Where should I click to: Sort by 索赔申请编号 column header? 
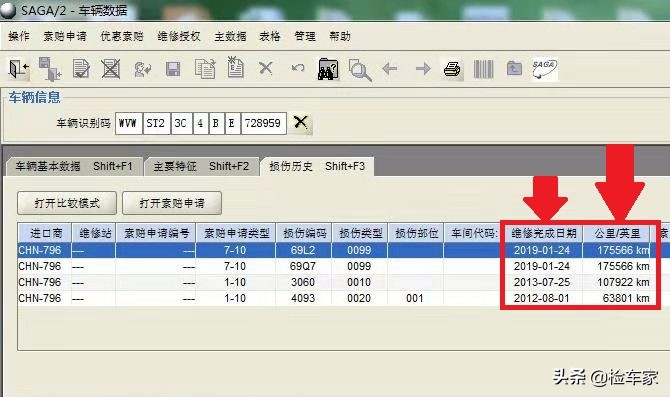[x=156, y=233]
